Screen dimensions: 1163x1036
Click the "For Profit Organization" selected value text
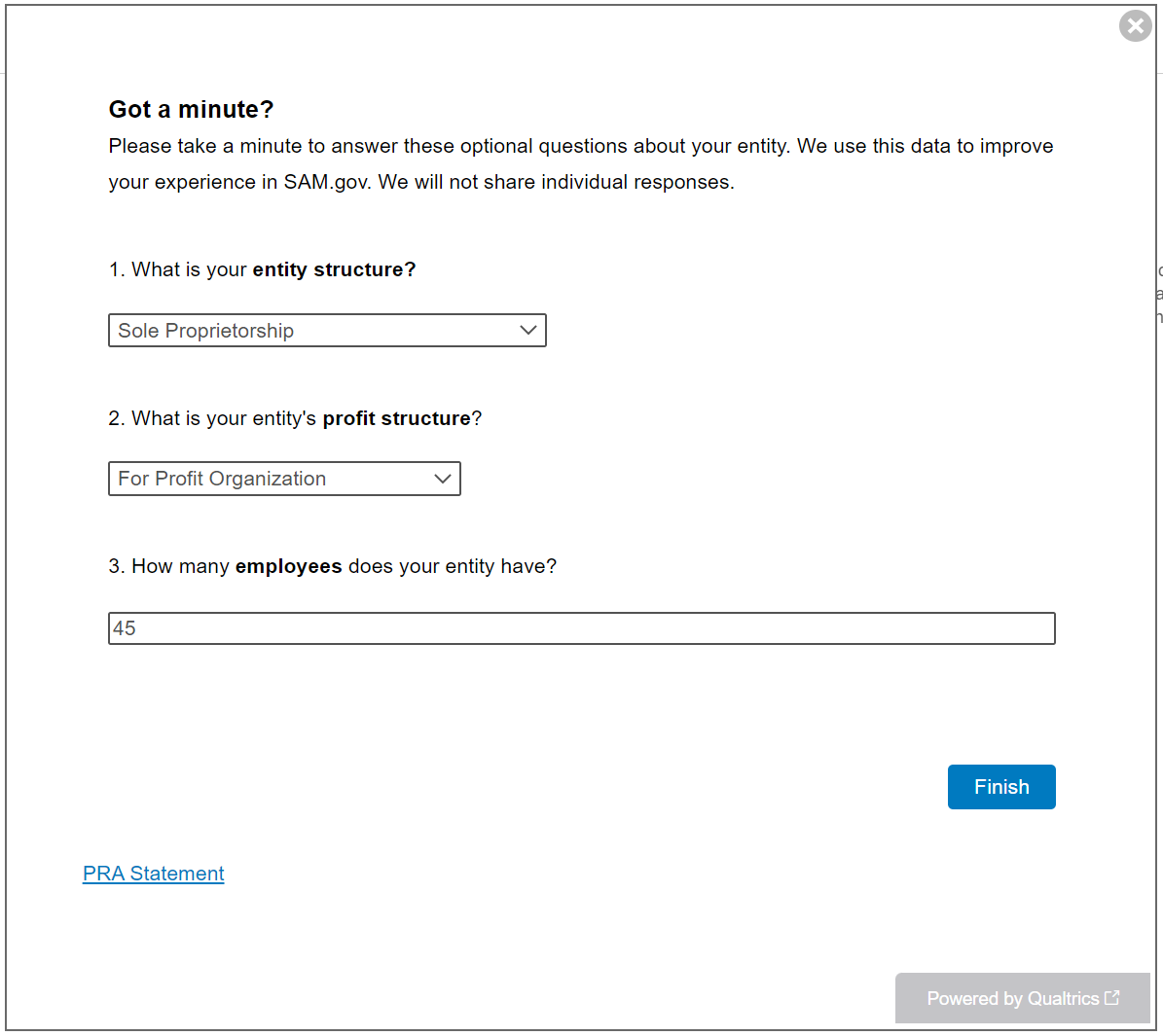click(x=222, y=479)
